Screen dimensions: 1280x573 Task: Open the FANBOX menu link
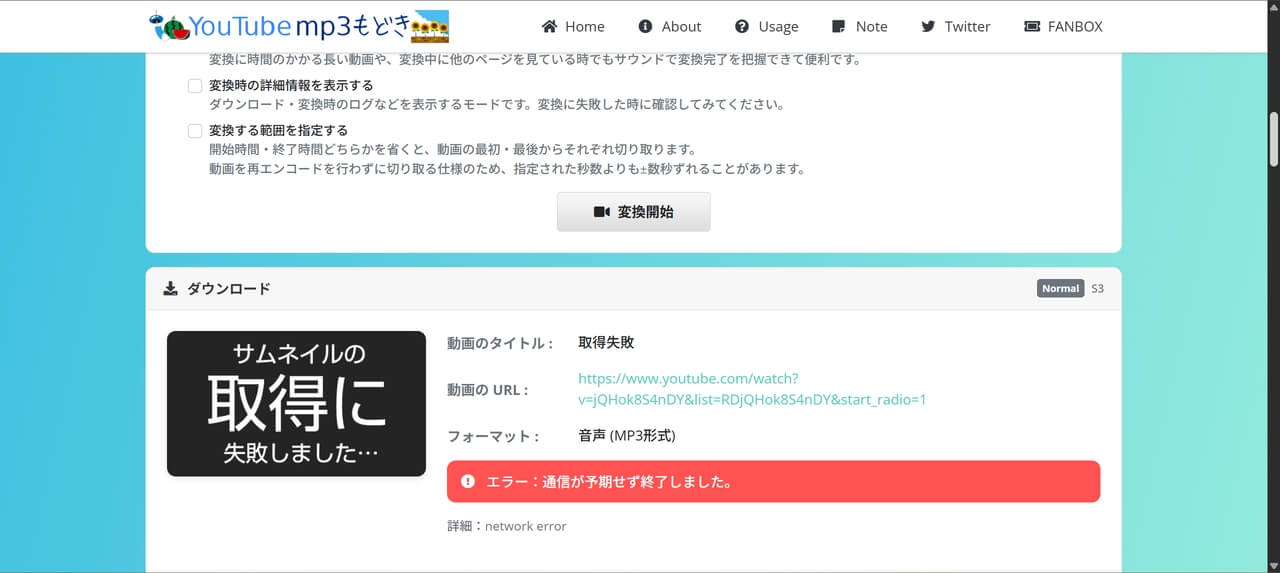[x=1063, y=27]
